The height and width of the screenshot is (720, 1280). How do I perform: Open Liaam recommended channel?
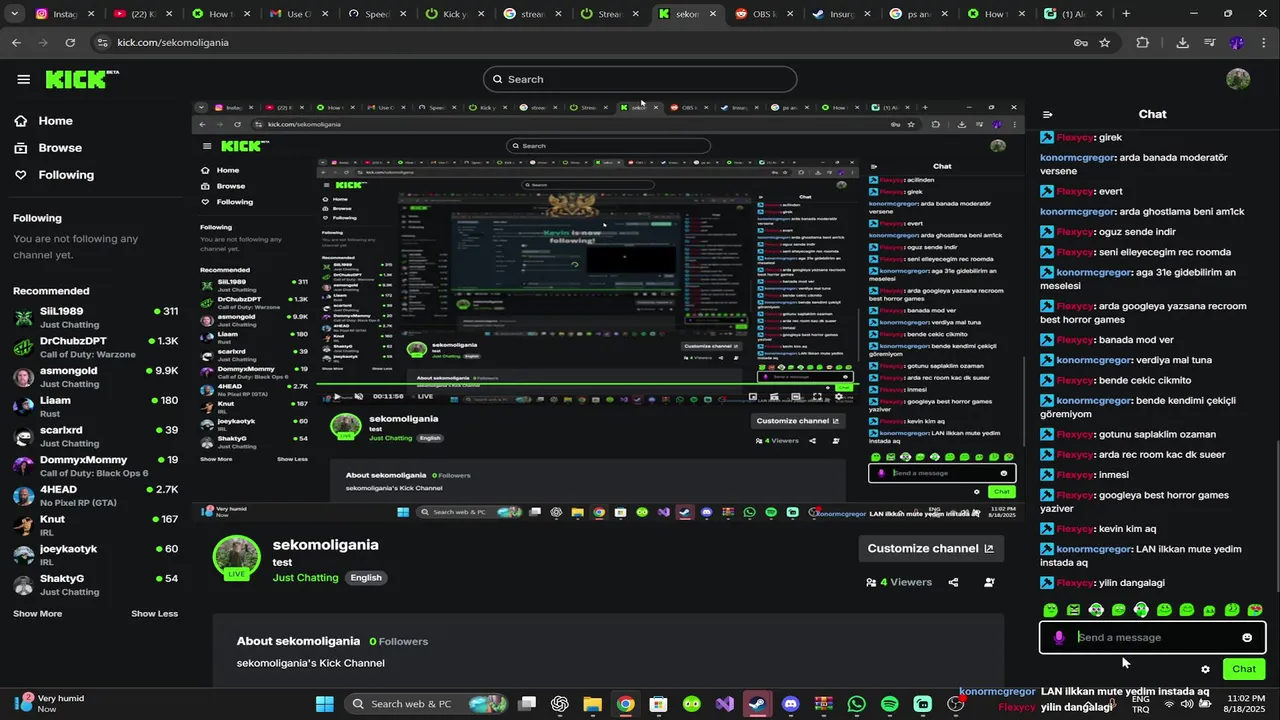(x=95, y=406)
